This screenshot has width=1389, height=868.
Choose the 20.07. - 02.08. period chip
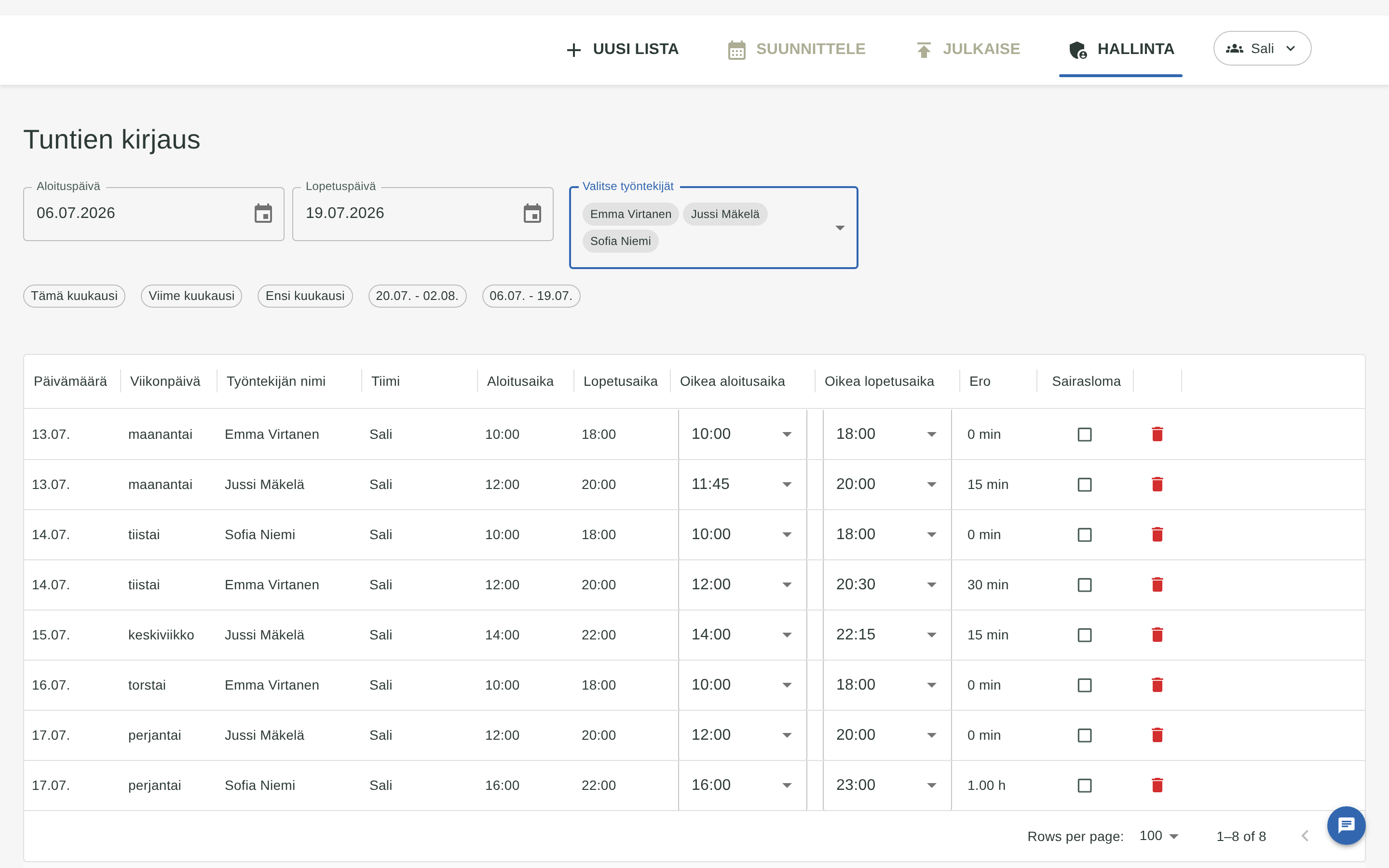pos(417,296)
